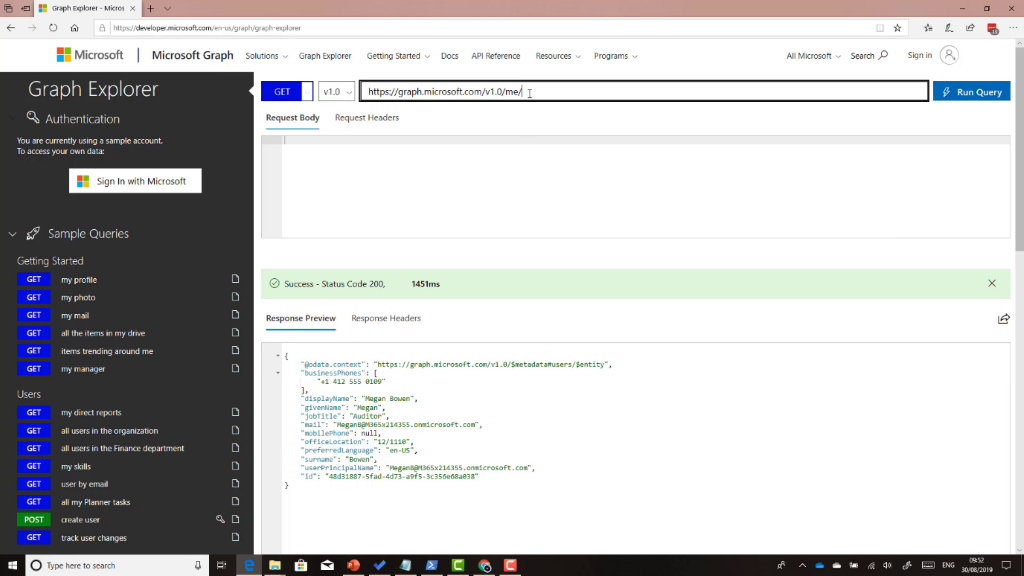Open PowerPoint from the taskbar
This screenshot has width=1024, height=576.
(353, 565)
